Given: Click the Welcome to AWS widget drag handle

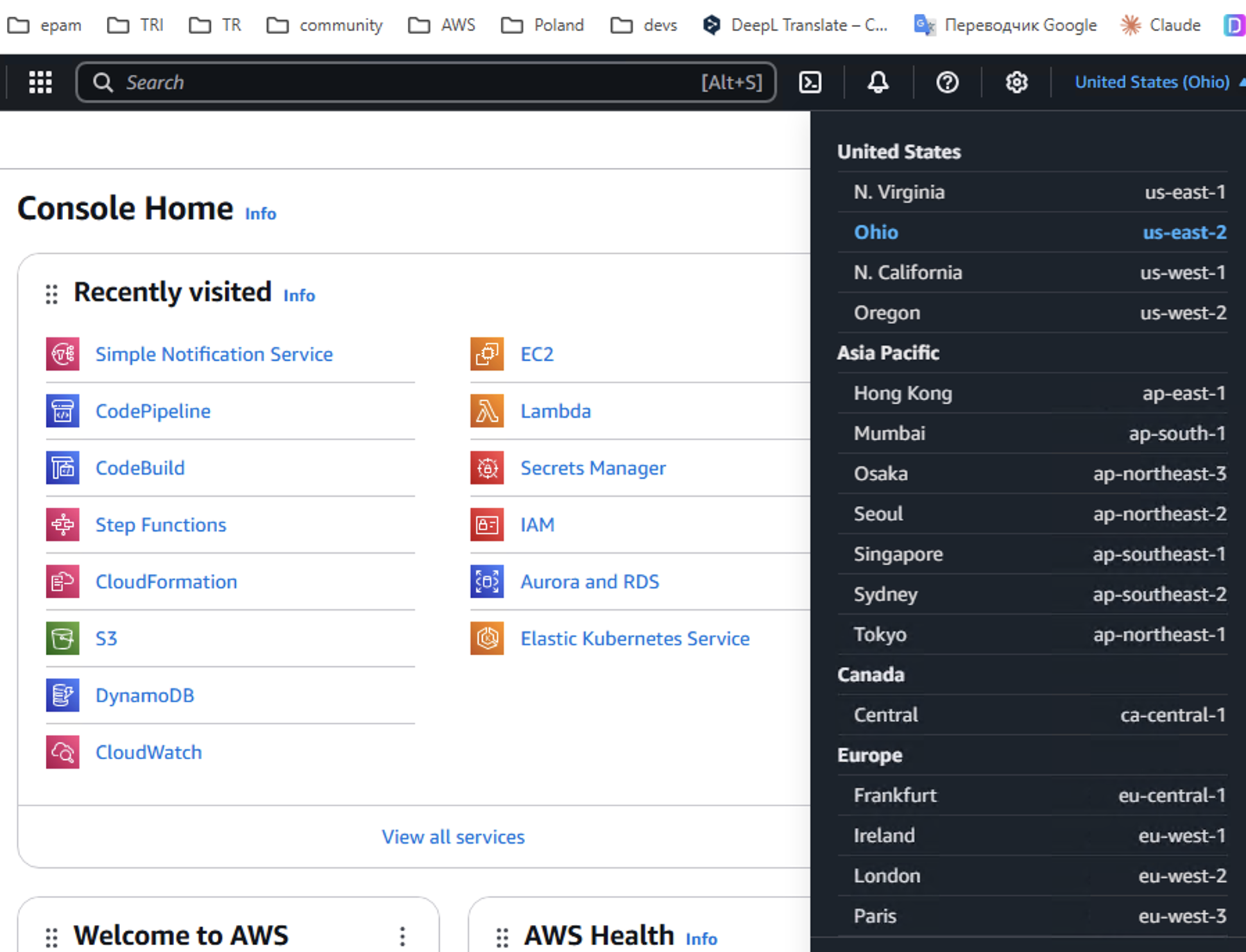Looking at the screenshot, I should point(51,937).
